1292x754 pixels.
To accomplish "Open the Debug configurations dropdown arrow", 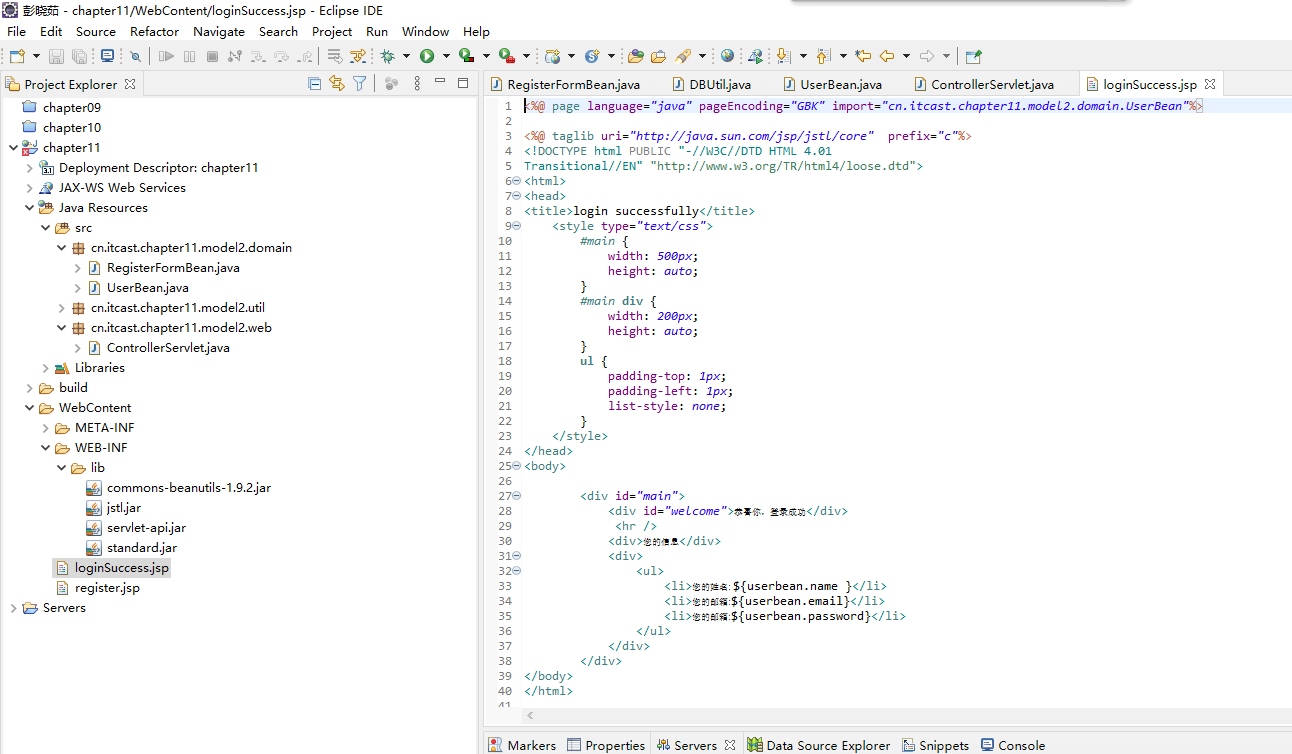I will 406,57.
